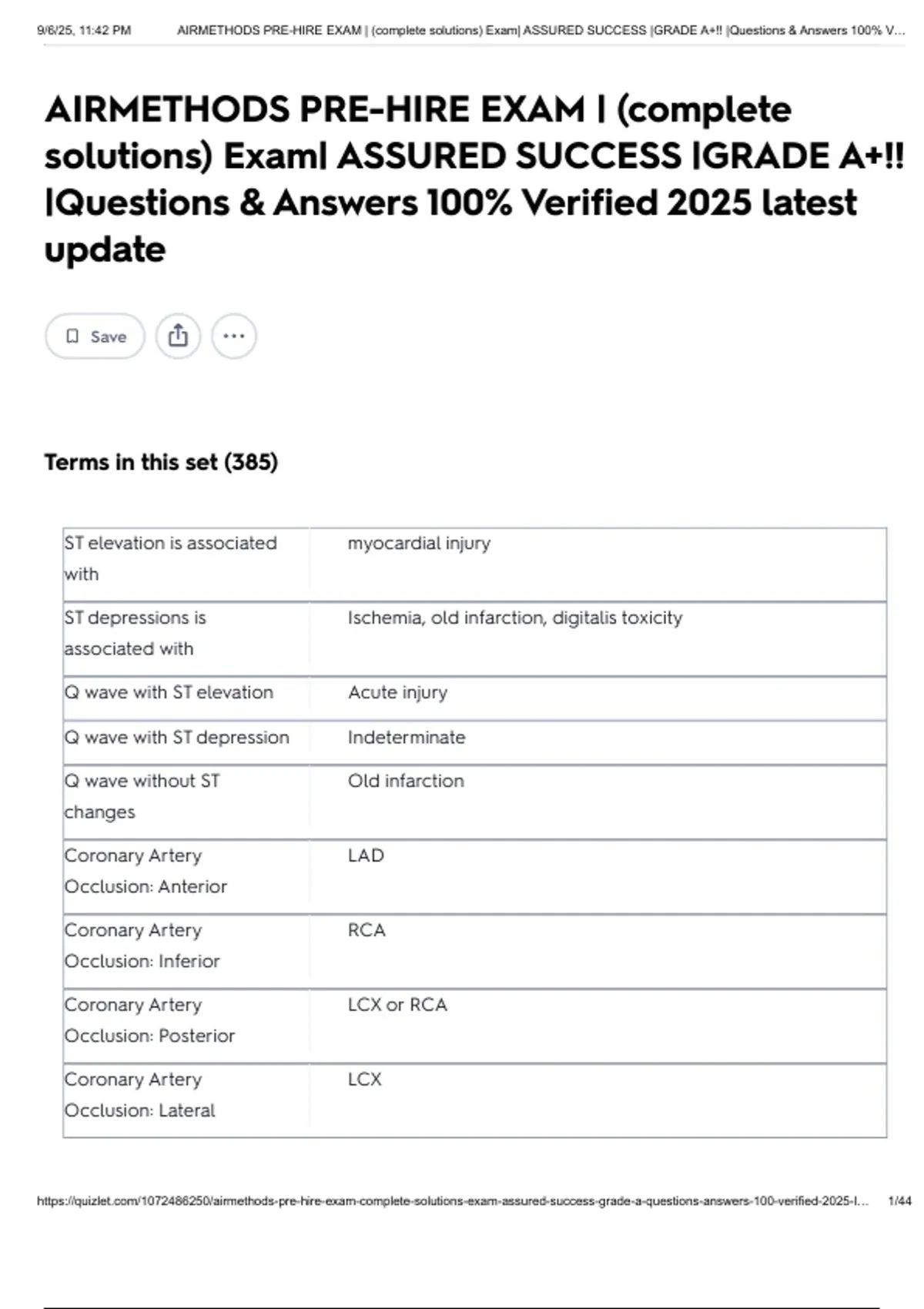
Task: Click the Save button
Action: point(95,336)
